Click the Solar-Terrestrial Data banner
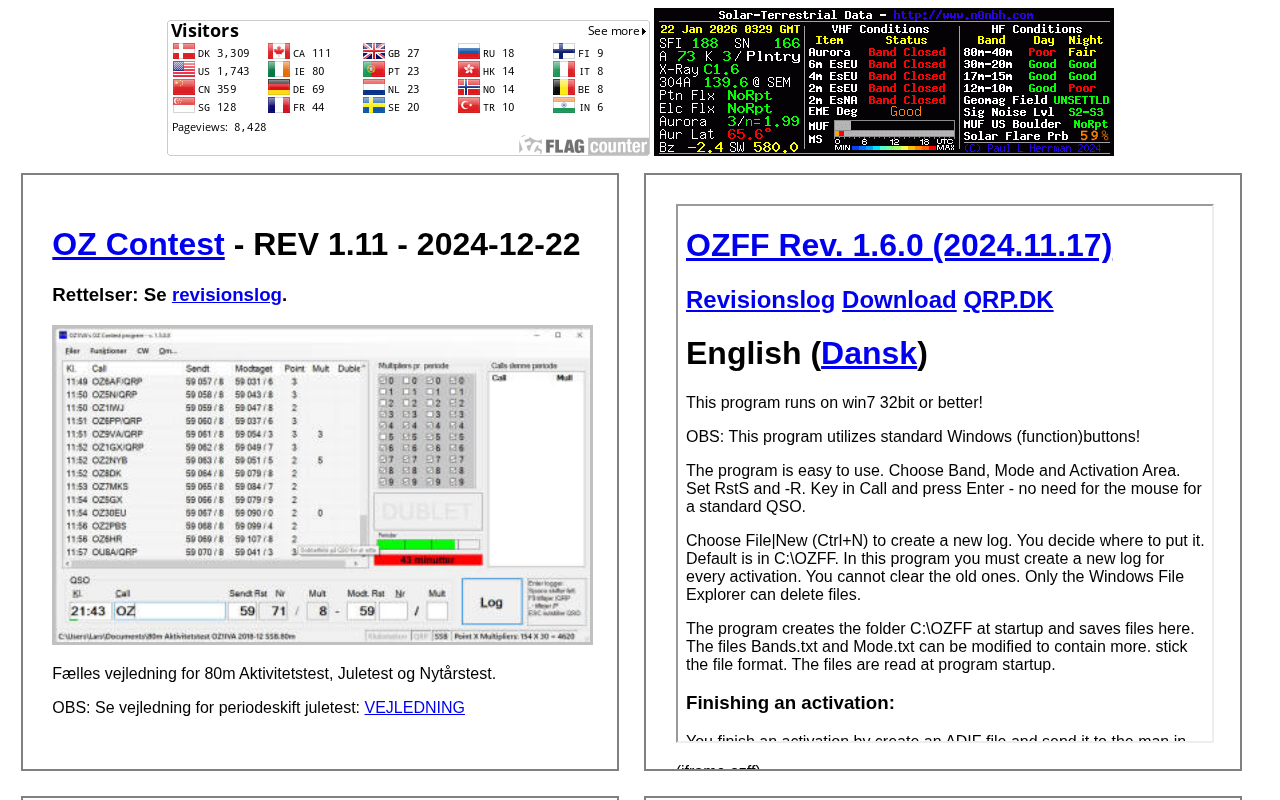 pyautogui.click(x=883, y=82)
